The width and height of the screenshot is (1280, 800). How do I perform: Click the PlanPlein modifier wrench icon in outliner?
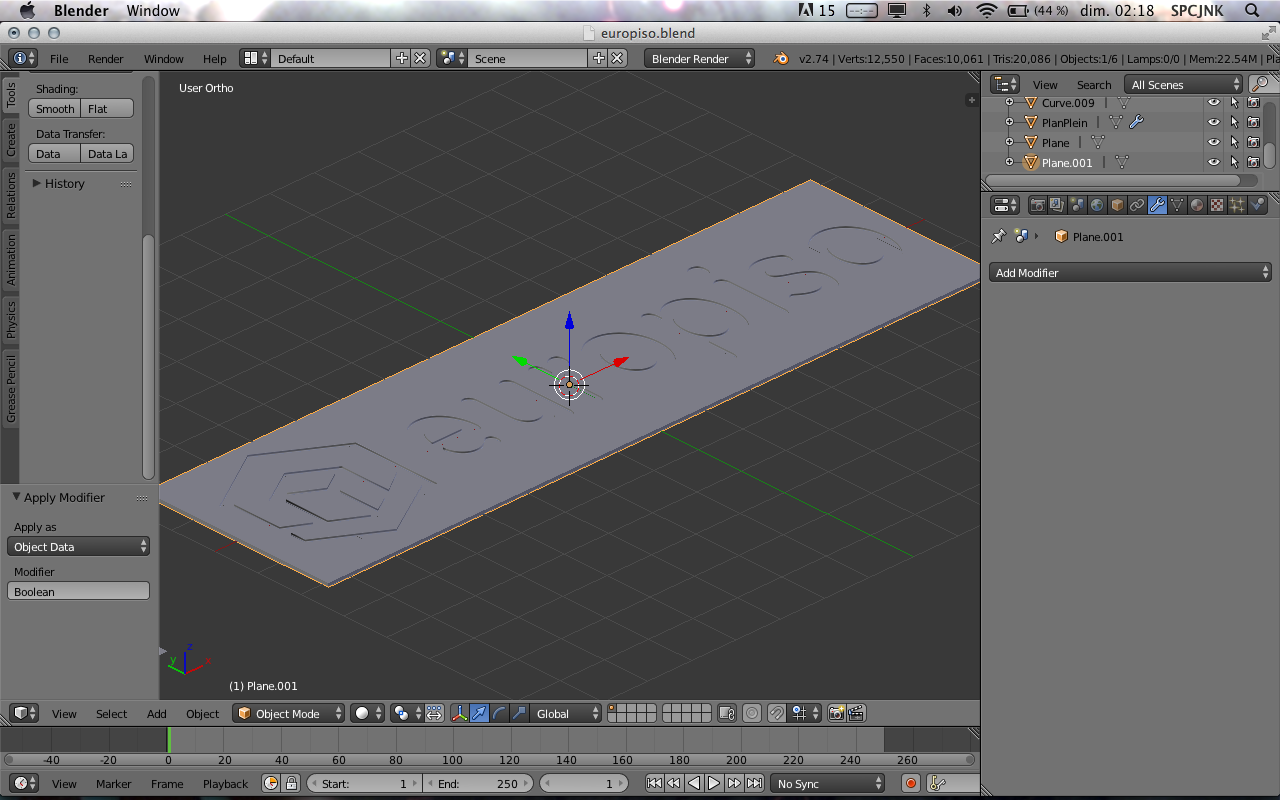1136,123
